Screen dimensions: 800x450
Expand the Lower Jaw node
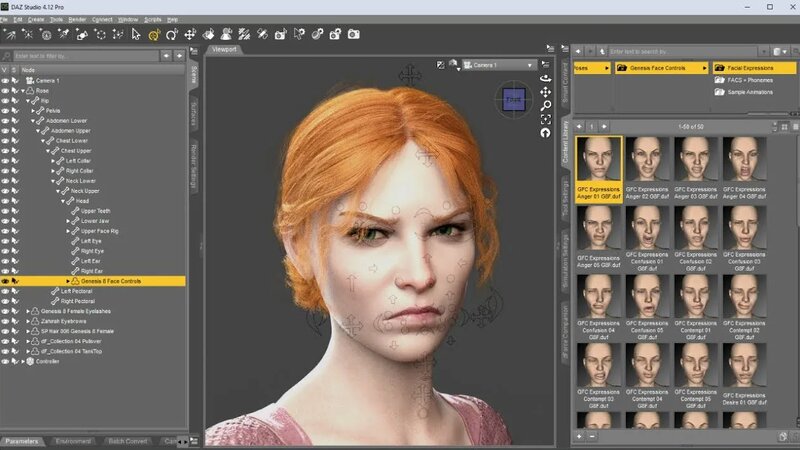click(x=68, y=221)
